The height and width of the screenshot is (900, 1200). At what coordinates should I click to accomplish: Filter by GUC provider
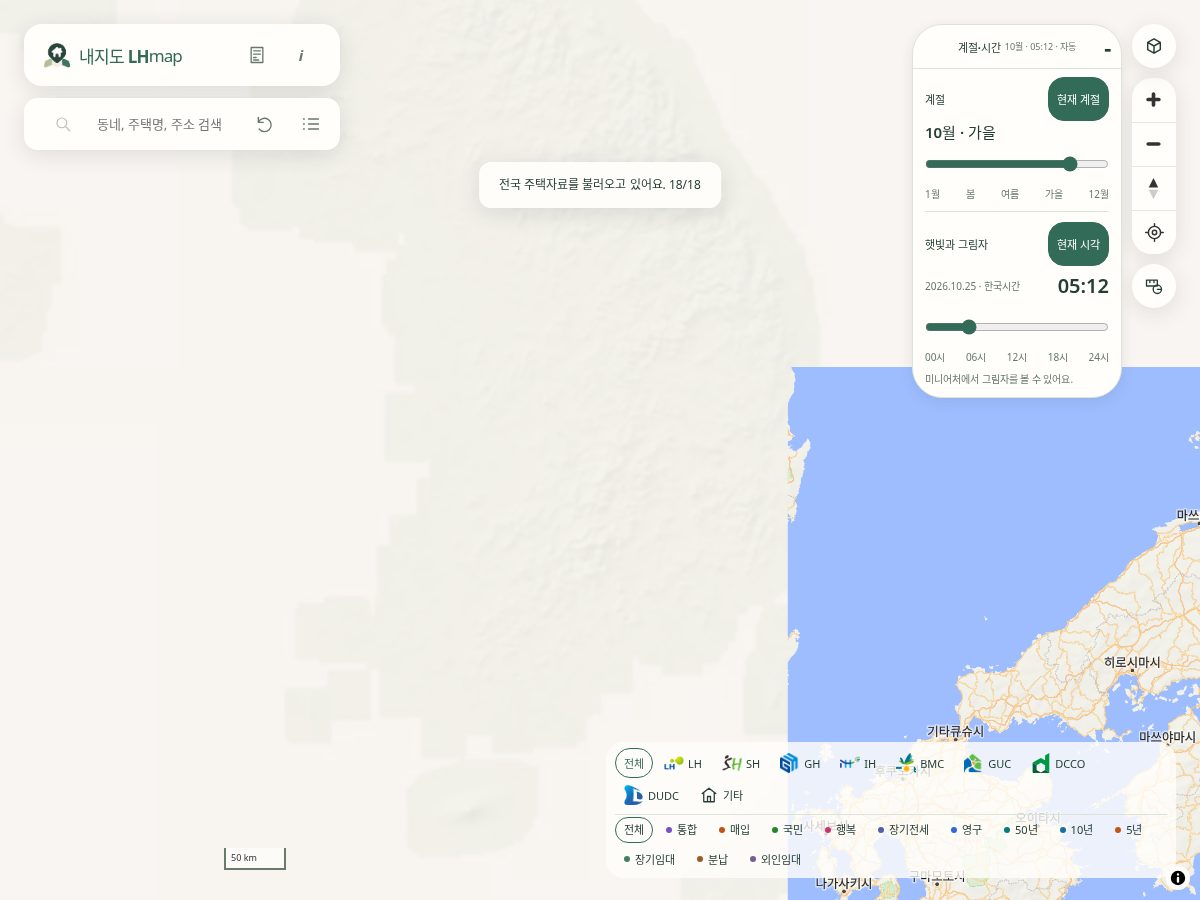click(988, 764)
